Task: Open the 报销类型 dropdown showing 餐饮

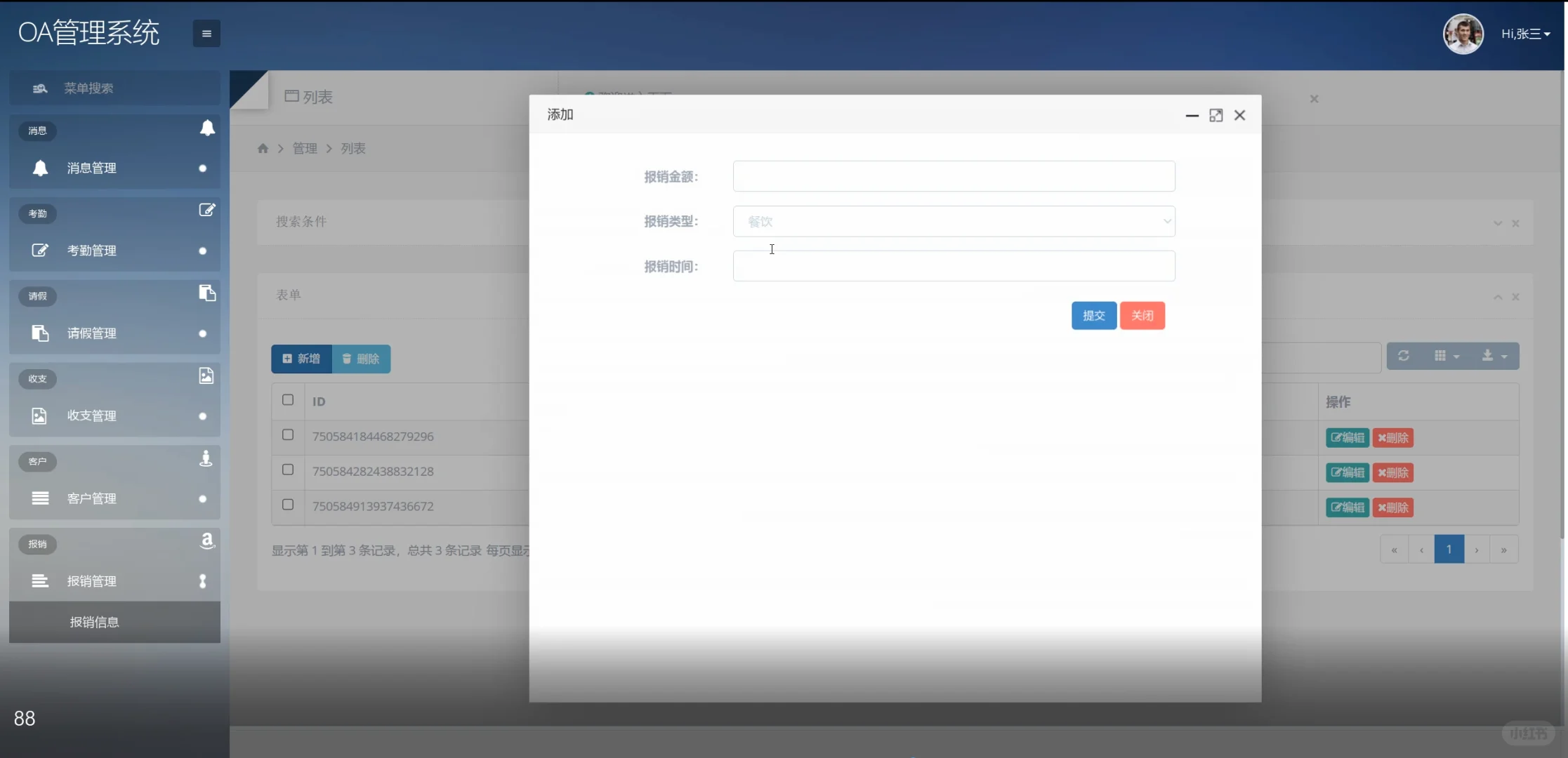Action: 953,221
